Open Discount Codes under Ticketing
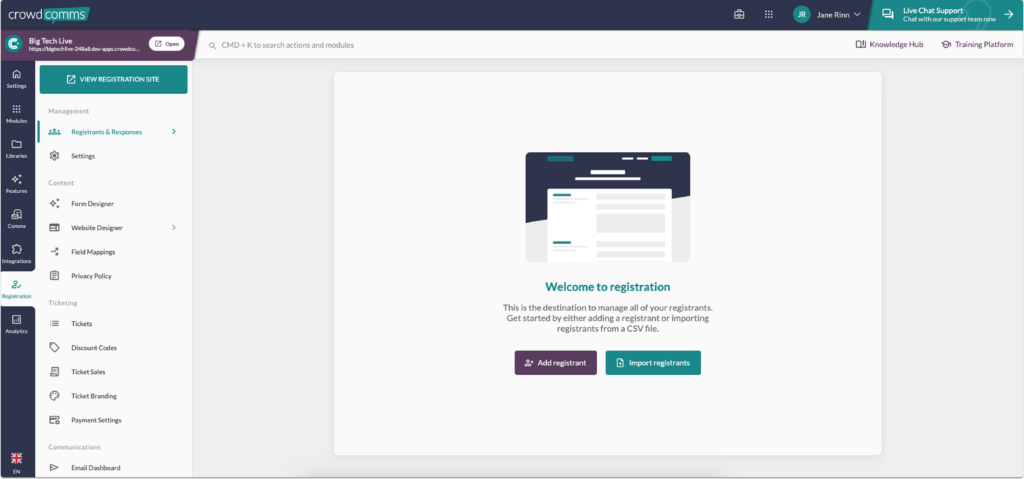Viewport: 1024px width, 479px height. [93, 348]
